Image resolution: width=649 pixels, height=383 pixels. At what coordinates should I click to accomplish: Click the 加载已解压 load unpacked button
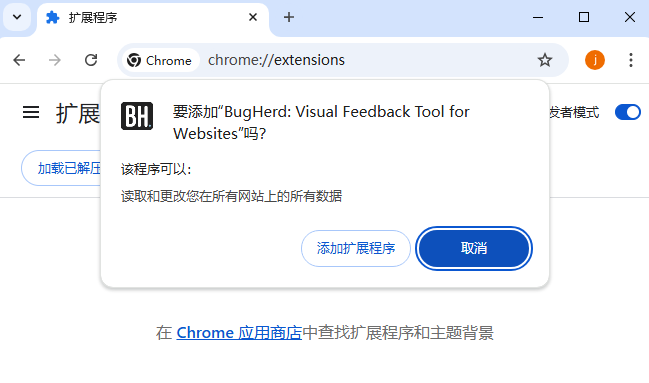click(x=61, y=168)
